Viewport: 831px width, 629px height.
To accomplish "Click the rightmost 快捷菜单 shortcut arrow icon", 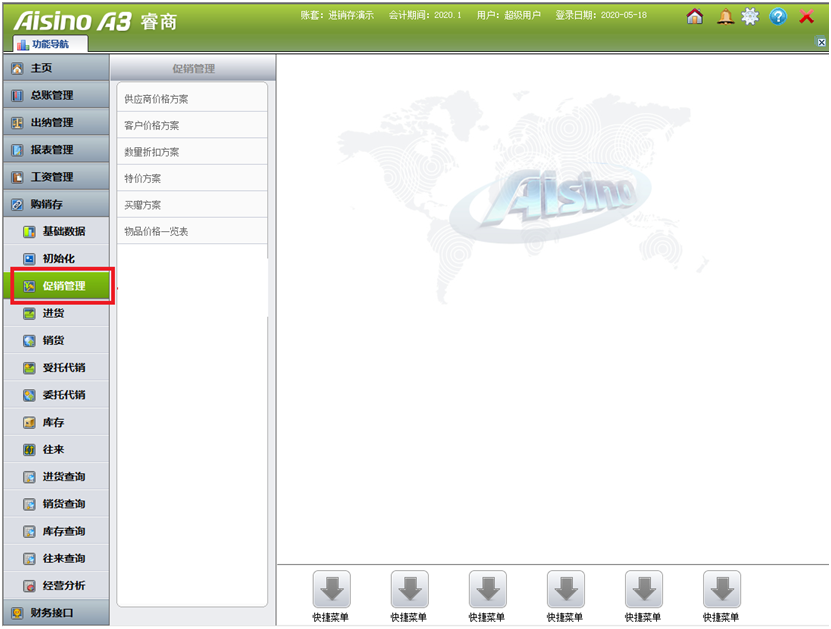I will click(721, 589).
